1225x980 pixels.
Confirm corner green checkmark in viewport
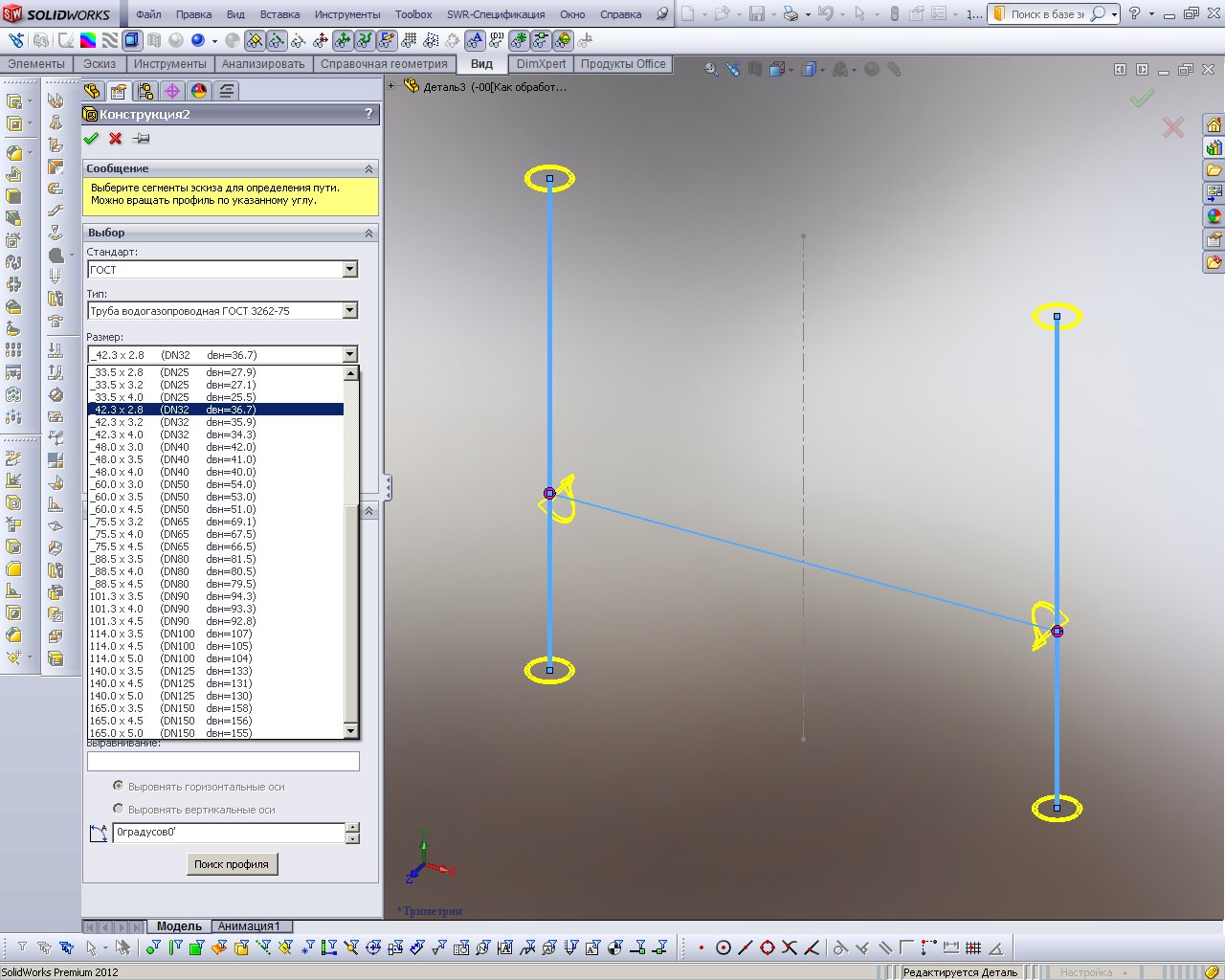(1142, 99)
